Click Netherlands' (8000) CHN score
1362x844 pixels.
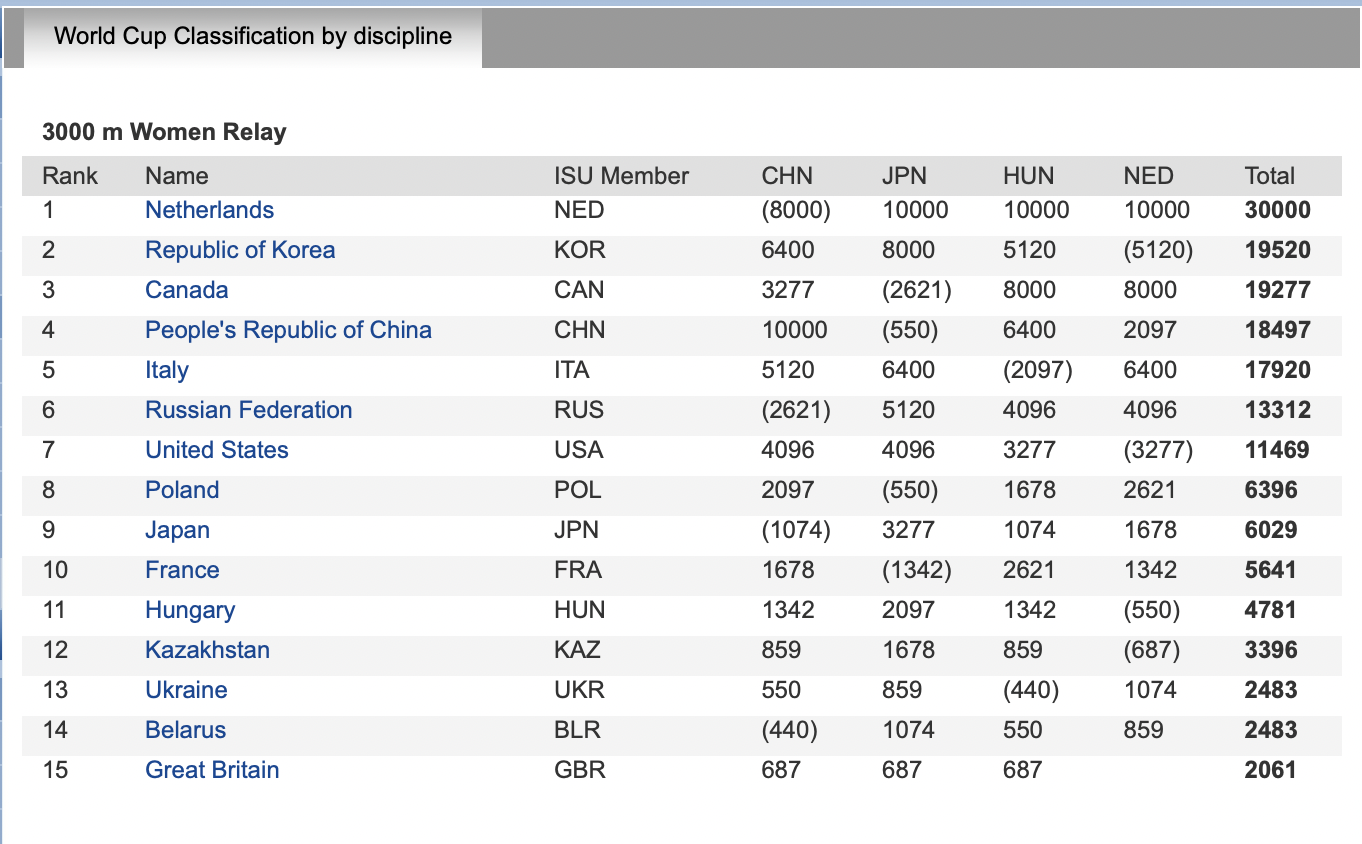796,210
